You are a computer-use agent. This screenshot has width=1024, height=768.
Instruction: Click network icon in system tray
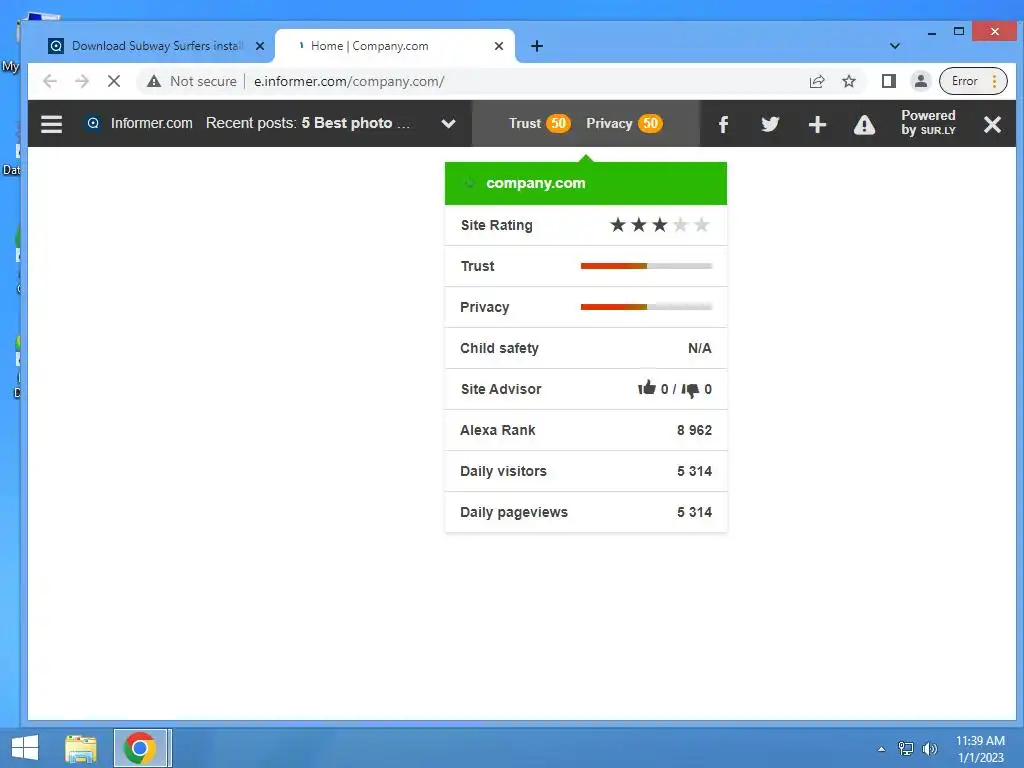coord(906,749)
